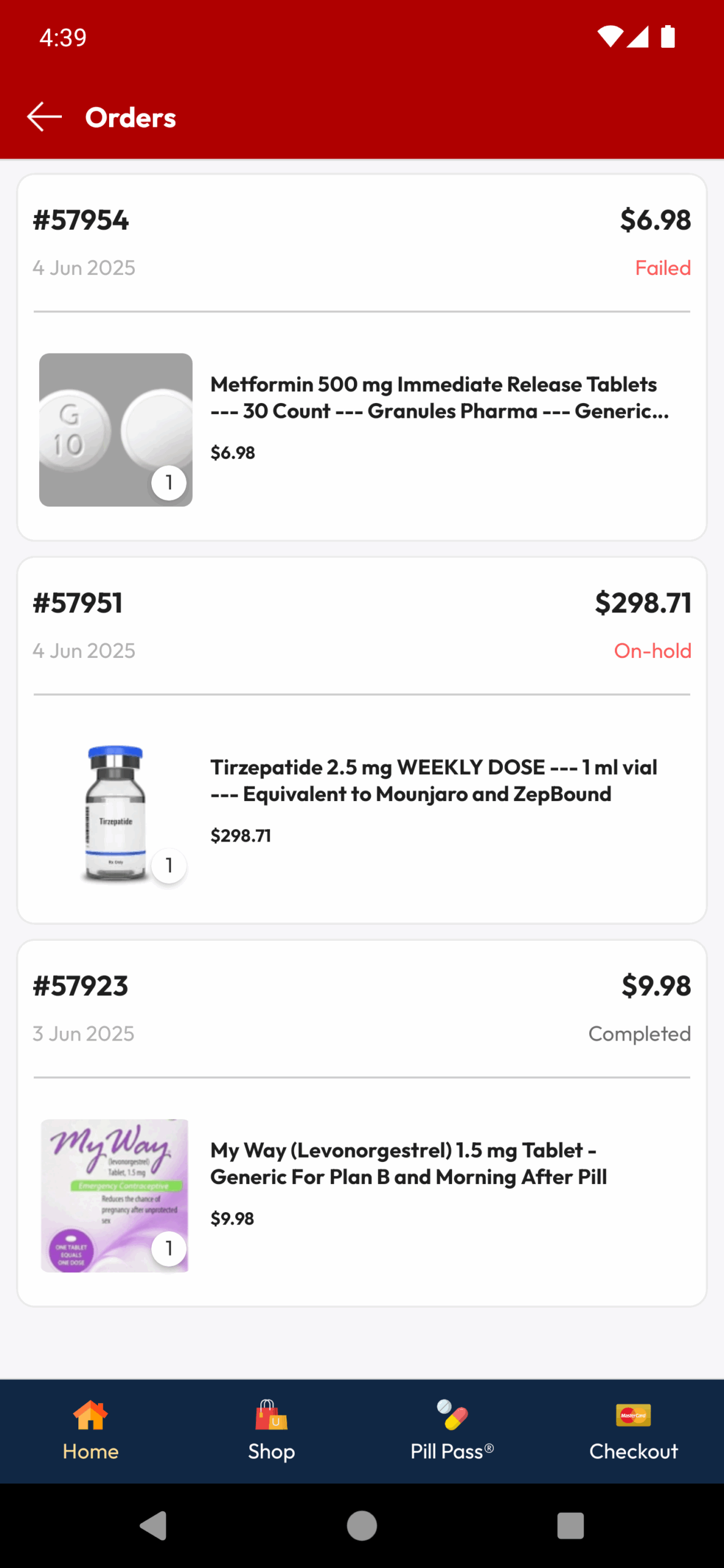
Task: Select the Tirzepatide 2.5 mg product title
Action: [x=434, y=780]
